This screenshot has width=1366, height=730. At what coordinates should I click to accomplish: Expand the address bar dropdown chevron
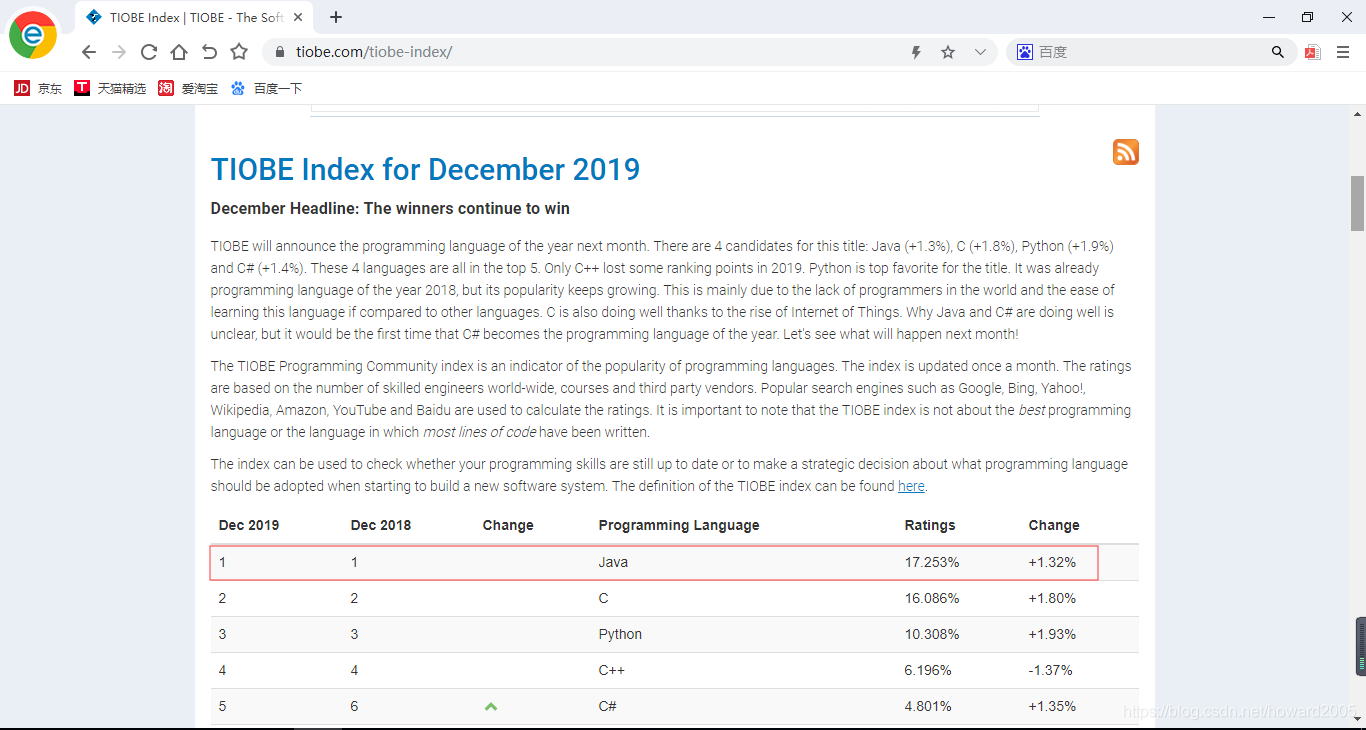980,52
